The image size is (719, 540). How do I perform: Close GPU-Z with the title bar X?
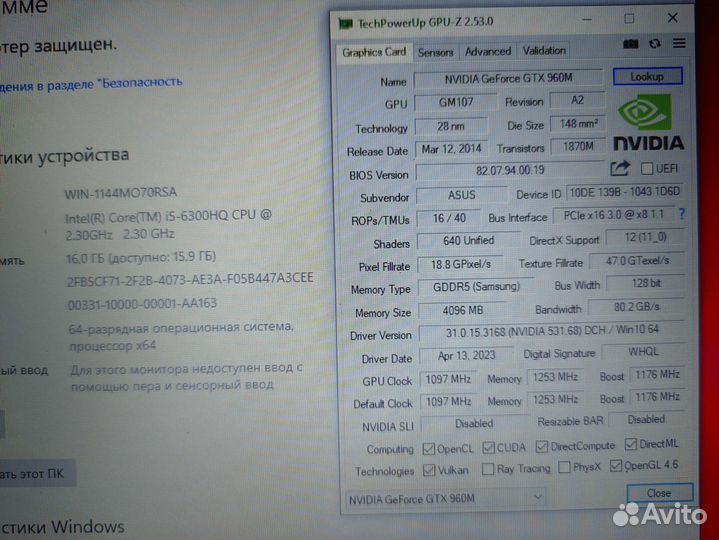672,18
